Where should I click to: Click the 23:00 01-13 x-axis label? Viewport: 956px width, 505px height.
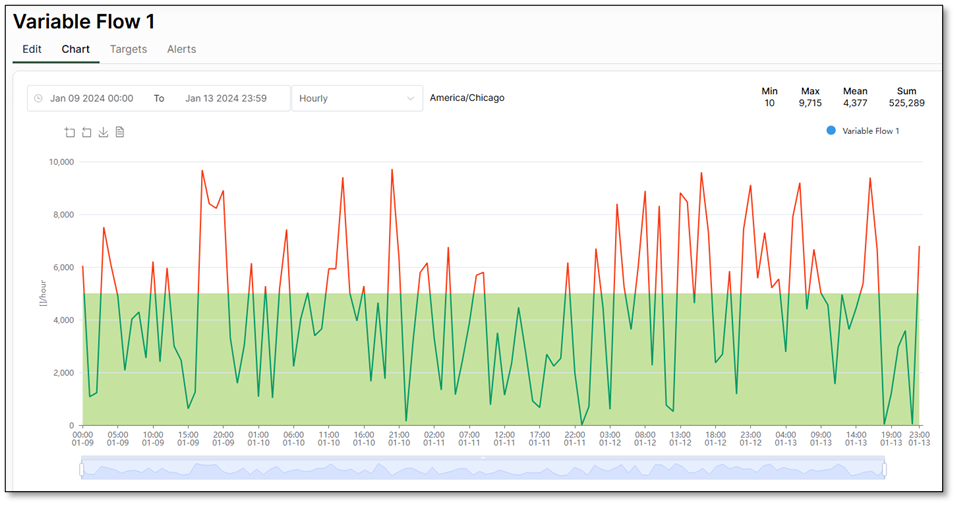[x=919, y=439]
